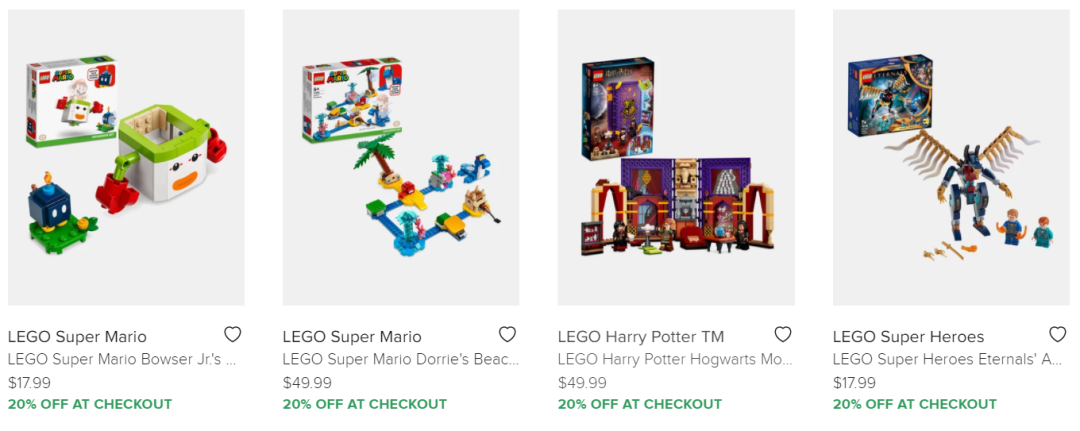Image resolution: width=1080 pixels, height=431 pixels.
Task: Toggle heart for Super Heroes Eternals set
Action: pos(1057,335)
